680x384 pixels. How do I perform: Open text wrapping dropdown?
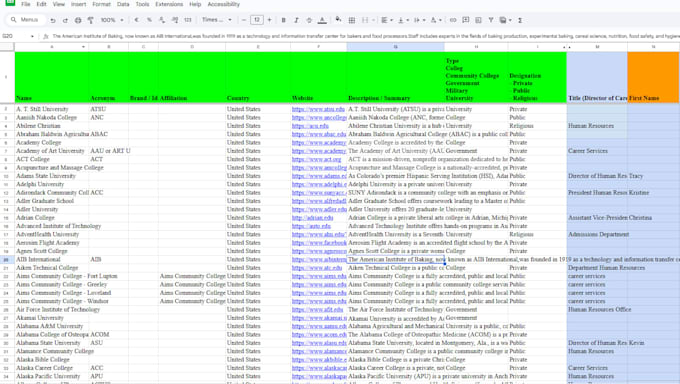(x=420, y=20)
